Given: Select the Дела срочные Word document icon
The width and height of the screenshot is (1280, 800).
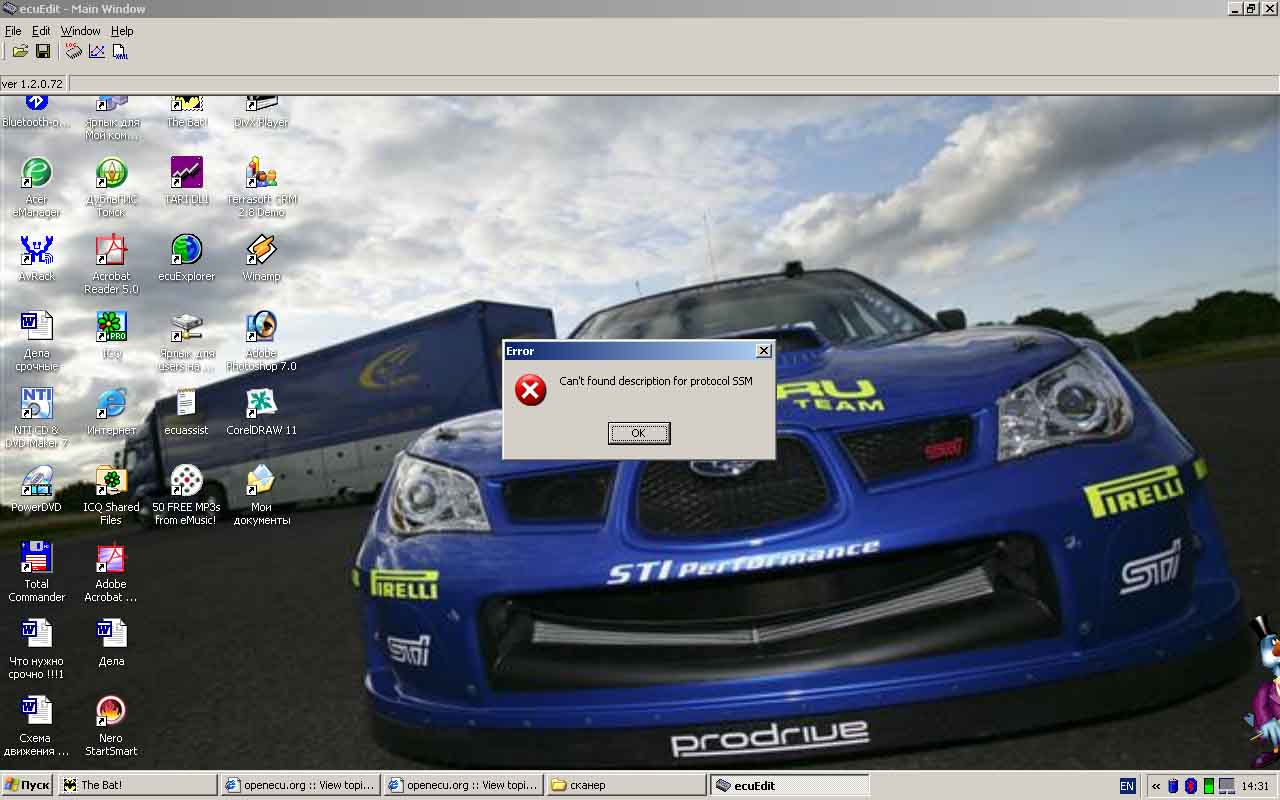Looking at the screenshot, I should [x=37, y=341].
